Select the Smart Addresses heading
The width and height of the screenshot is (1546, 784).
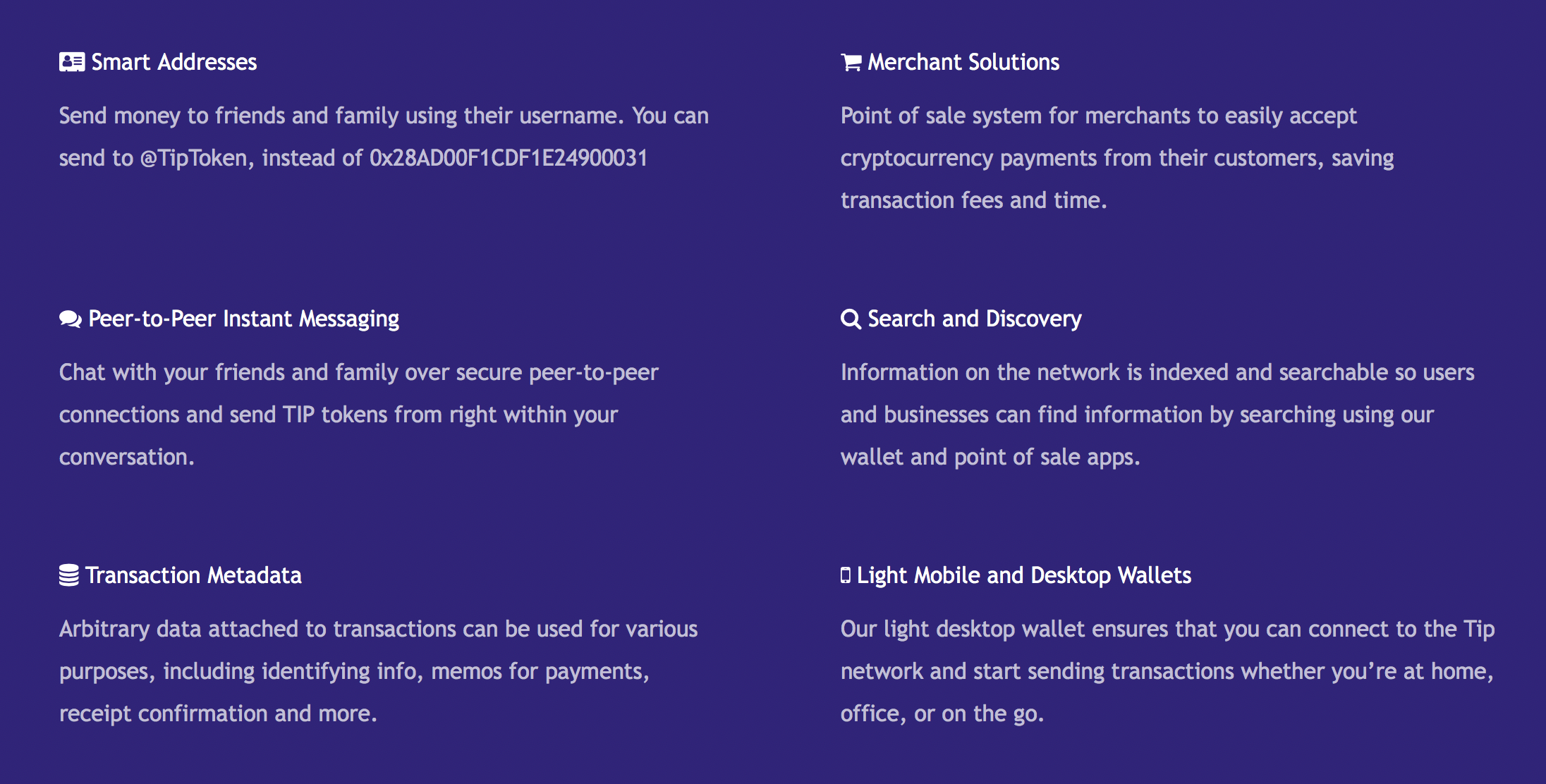click(174, 62)
